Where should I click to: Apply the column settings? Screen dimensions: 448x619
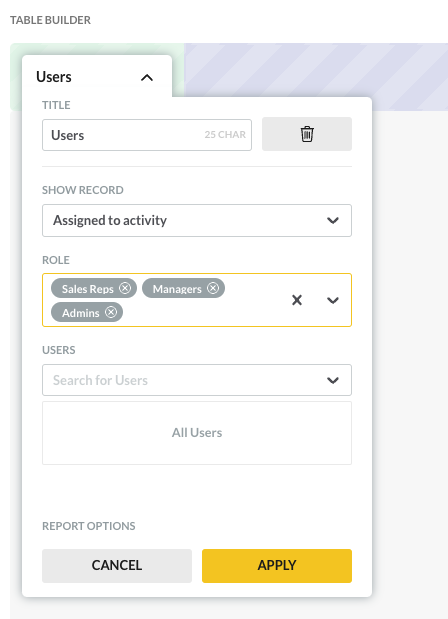click(x=277, y=566)
